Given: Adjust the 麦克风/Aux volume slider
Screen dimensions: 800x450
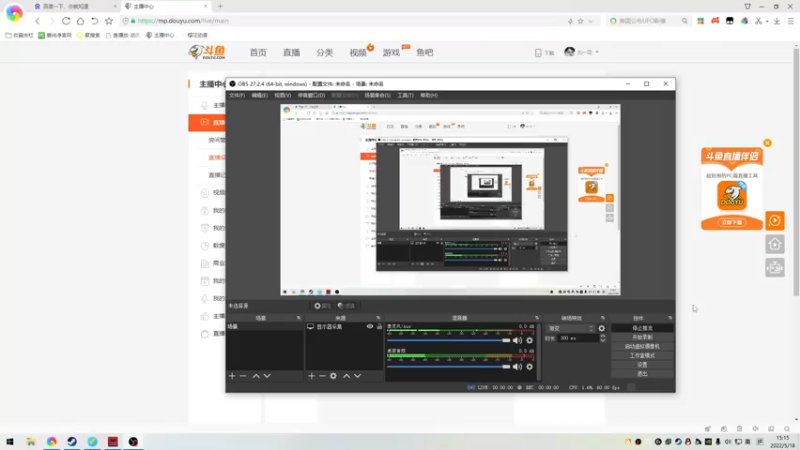Looking at the screenshot, I should pyautogui.click(x=448, y=340).
